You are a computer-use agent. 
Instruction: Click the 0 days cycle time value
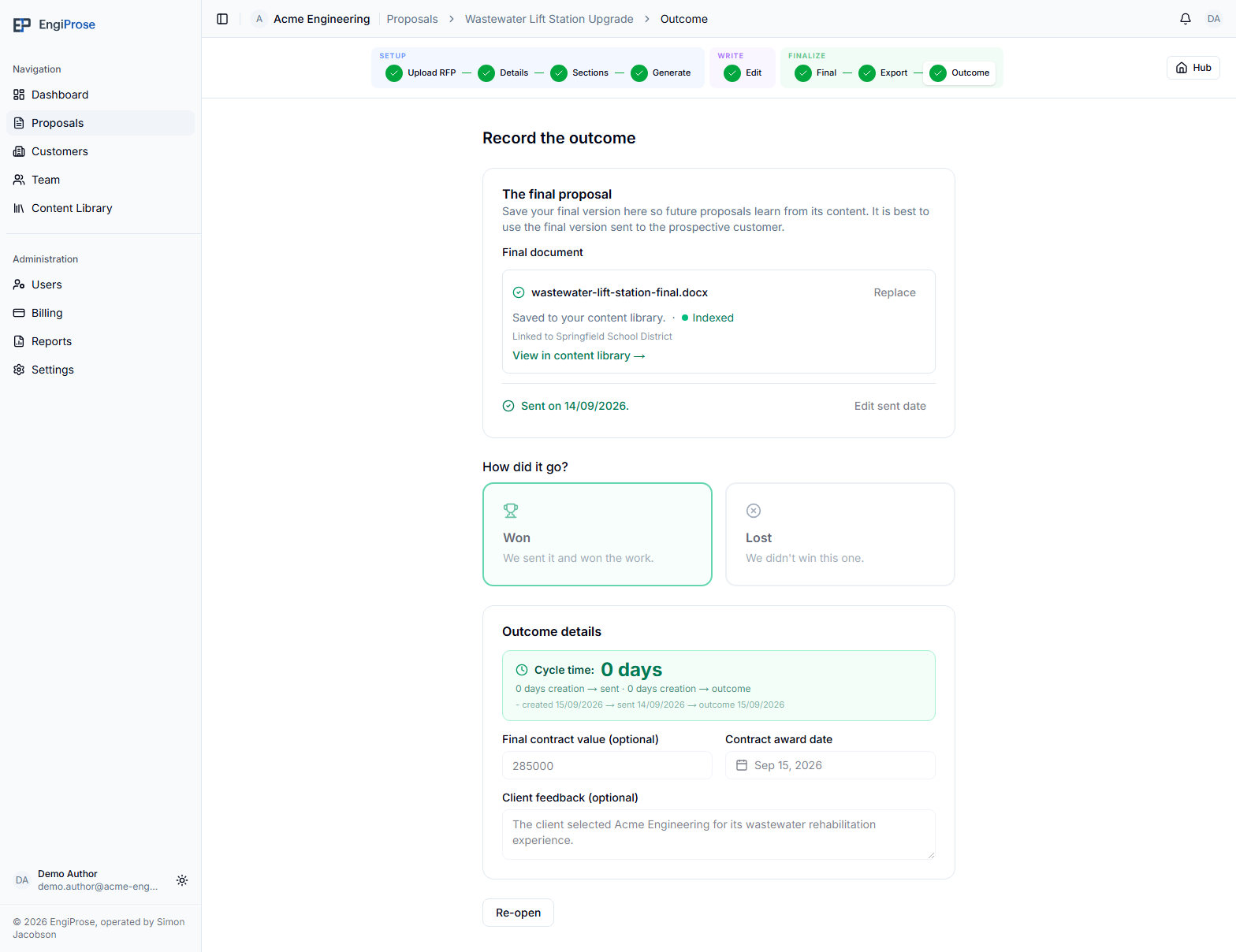pos(631,670)
